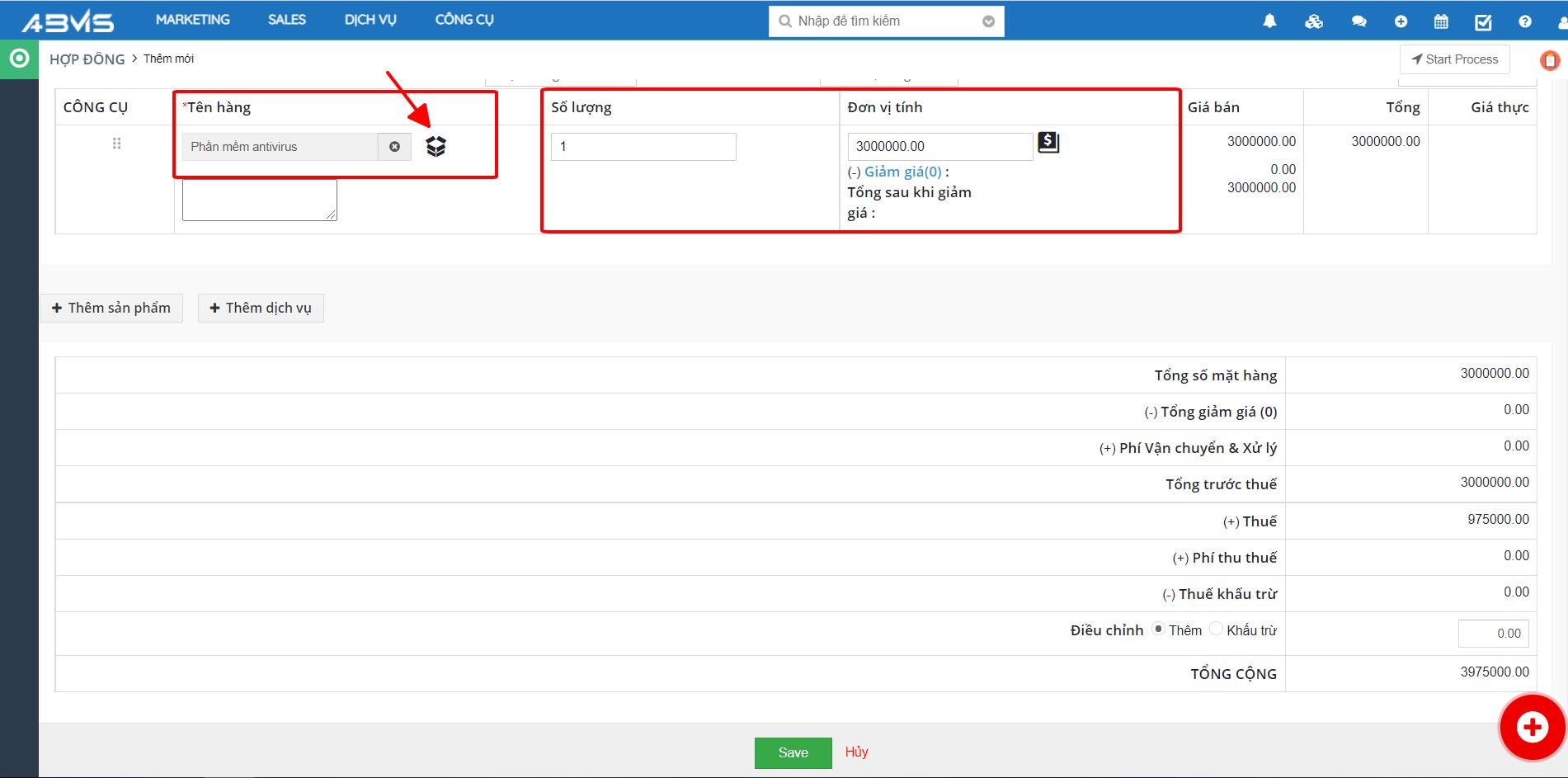
Task: Click the red floating plus button
Action: (x=1532, y=727)
